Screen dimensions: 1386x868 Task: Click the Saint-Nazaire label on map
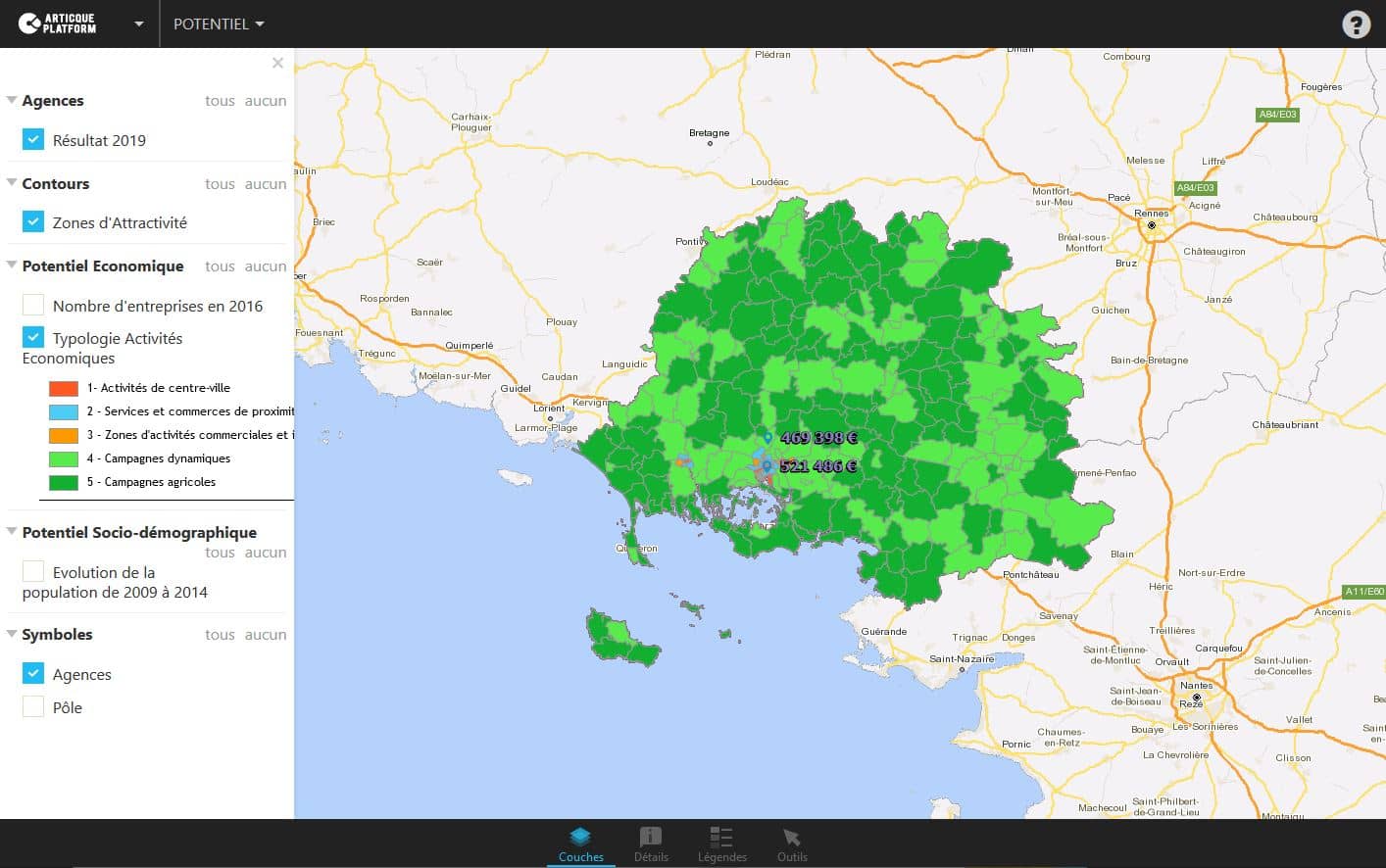[x=962, y=658]
